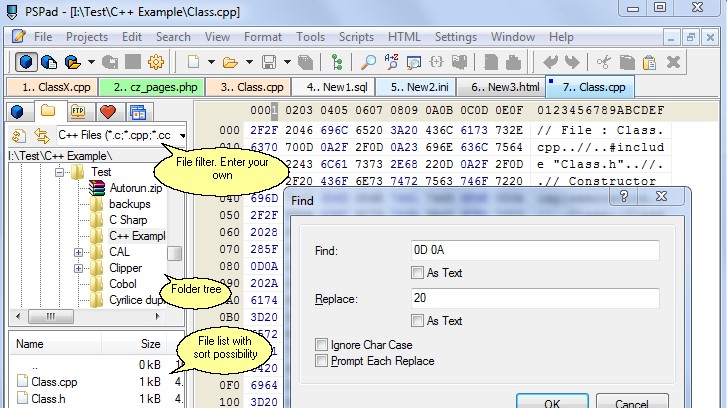Image resolution: width=727 pixels, height=408 pixels.
Task: Click the Cancel button in Find dialog
Action: pos(632,402)
